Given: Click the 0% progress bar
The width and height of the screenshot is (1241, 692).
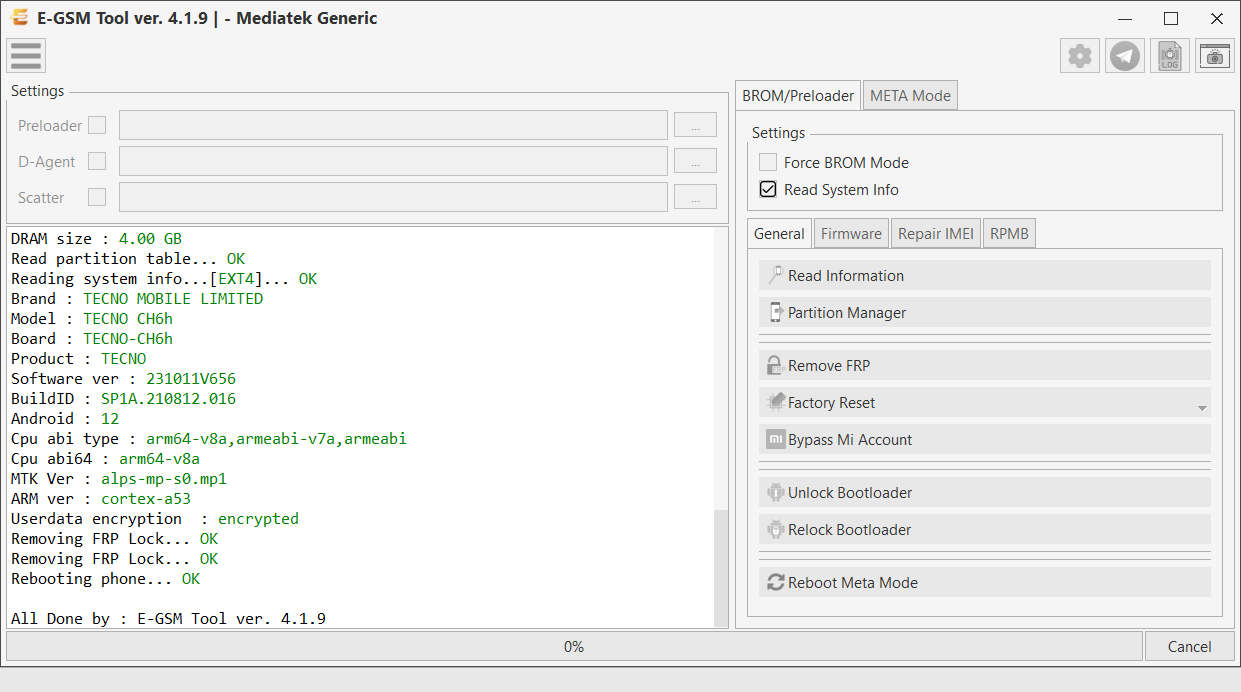Looking at the screenshot, I should click(x=574, y=646).
